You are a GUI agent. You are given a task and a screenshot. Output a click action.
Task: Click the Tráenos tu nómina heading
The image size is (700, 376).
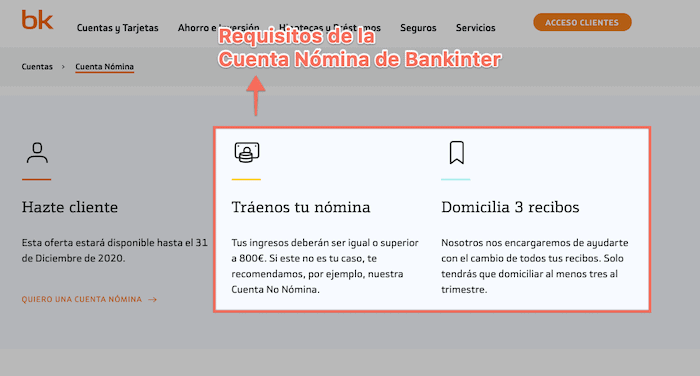(301, 207)
